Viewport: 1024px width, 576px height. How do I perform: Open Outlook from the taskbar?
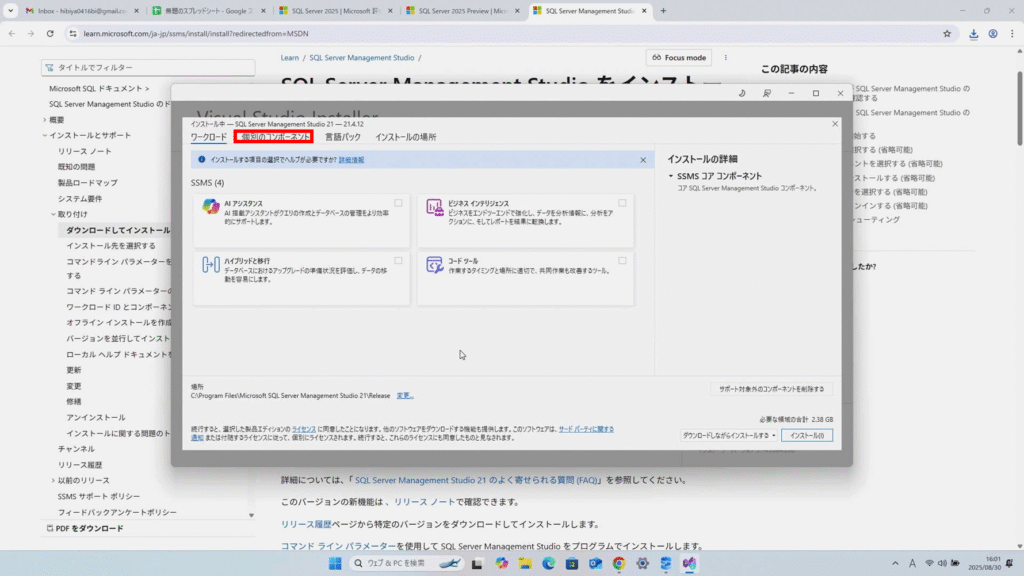coord(595,563)
